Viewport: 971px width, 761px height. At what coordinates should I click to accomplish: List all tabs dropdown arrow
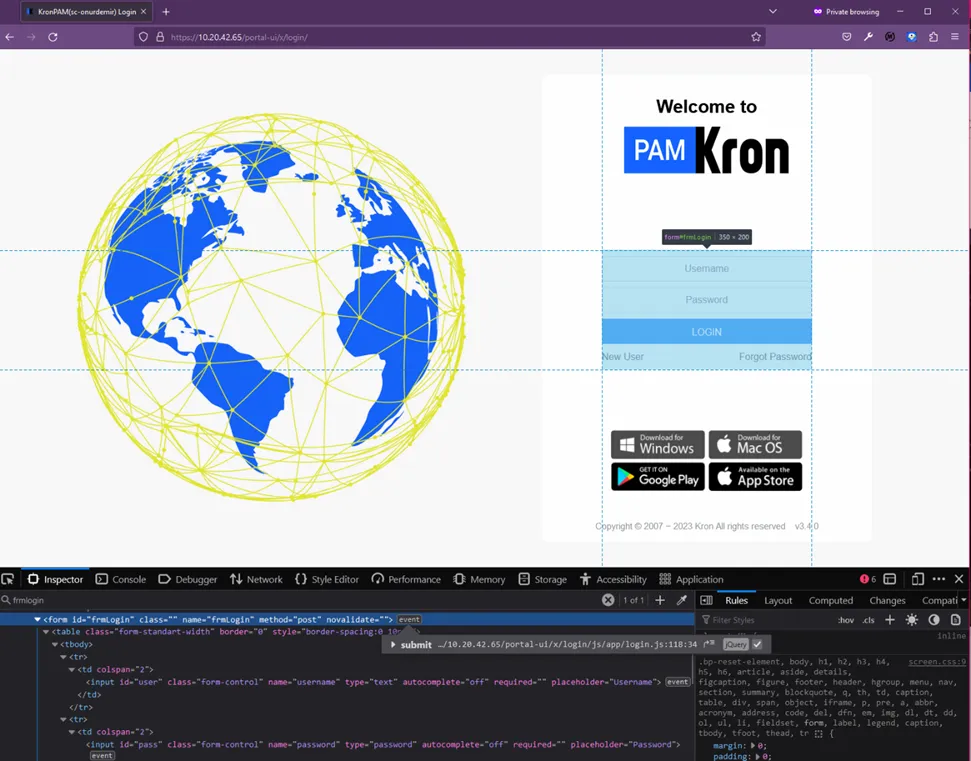click(773, 12)
